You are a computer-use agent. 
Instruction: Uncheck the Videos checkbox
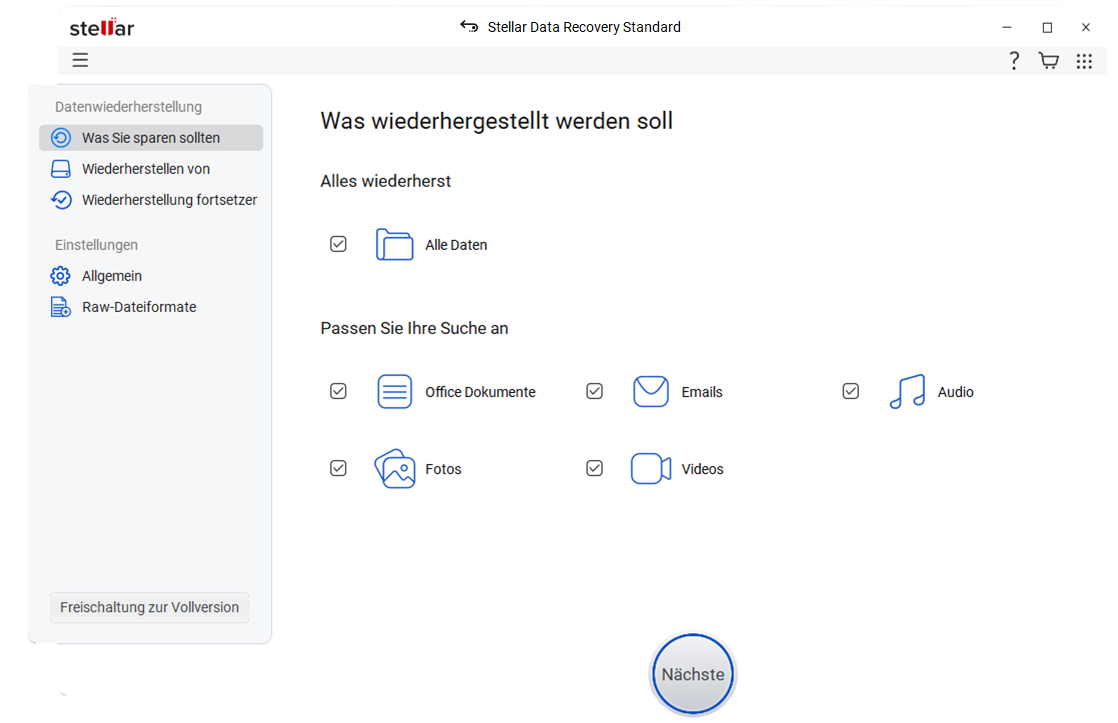[x=594, y=468]
